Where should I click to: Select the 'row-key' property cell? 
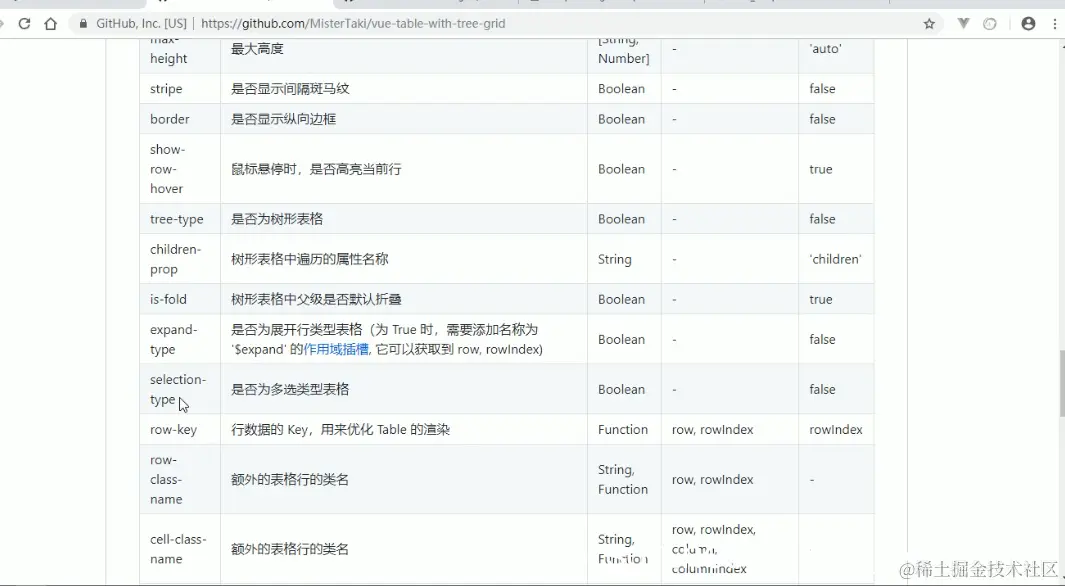pos(180,430)
